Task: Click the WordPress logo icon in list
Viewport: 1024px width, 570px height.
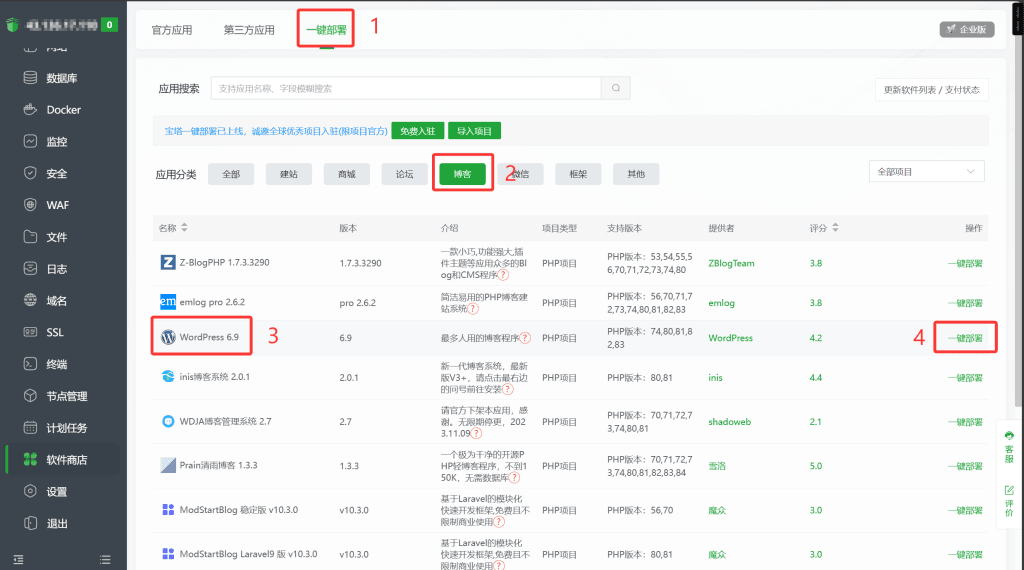Action: coord(168,338)
